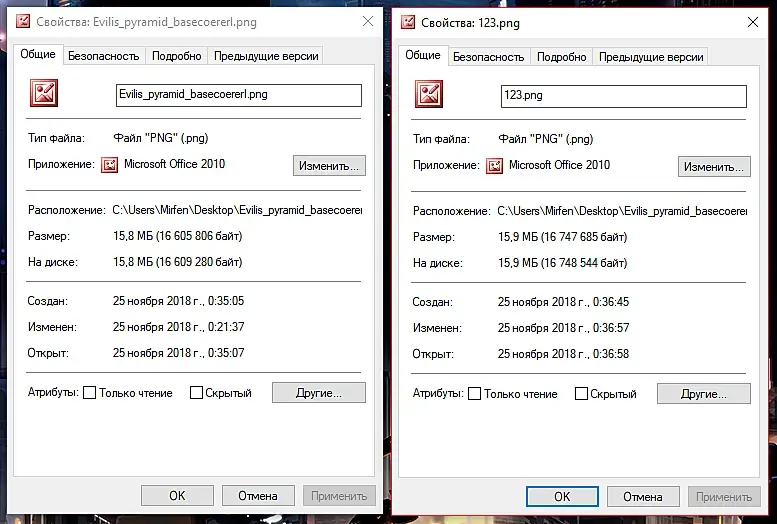The image size is (777, 524).
Task: Click 'Microsoft Office 2010' text in the Evilis_pyramid window
Action: coord(174,164)
